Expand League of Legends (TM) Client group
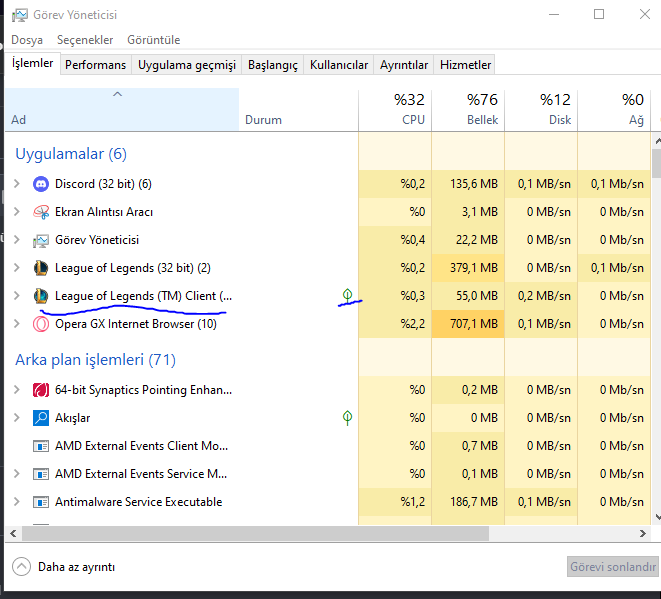Screen dimensions: 661x599 click(17, 296)
